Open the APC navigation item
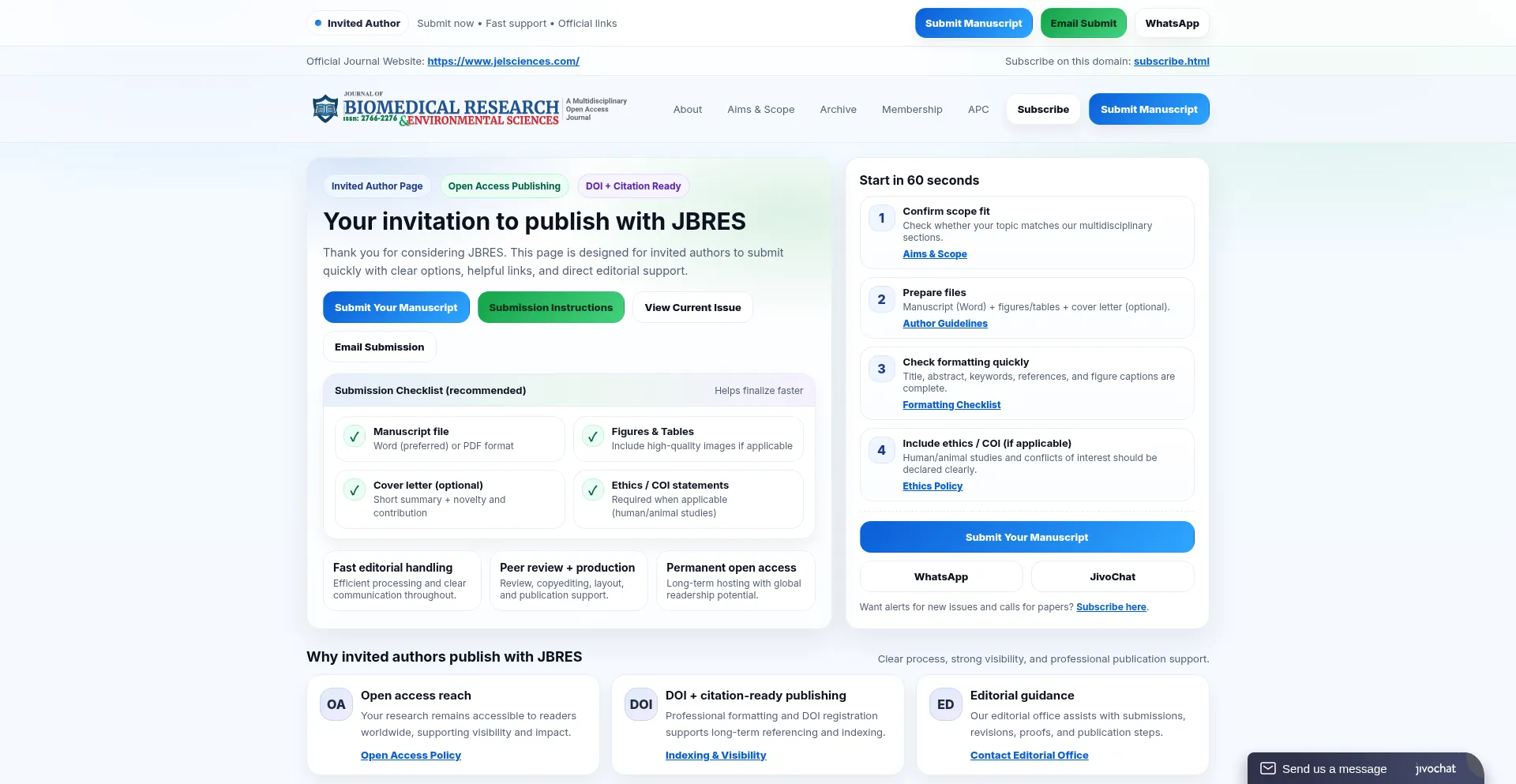This screenshot has width=1516, height=784. pos(978,109)
